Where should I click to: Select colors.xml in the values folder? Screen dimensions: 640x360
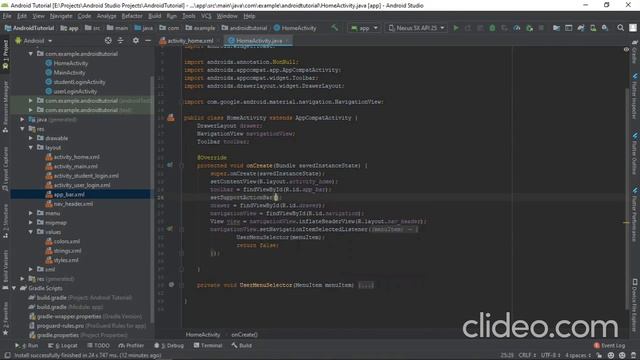[x=67, y=242]
